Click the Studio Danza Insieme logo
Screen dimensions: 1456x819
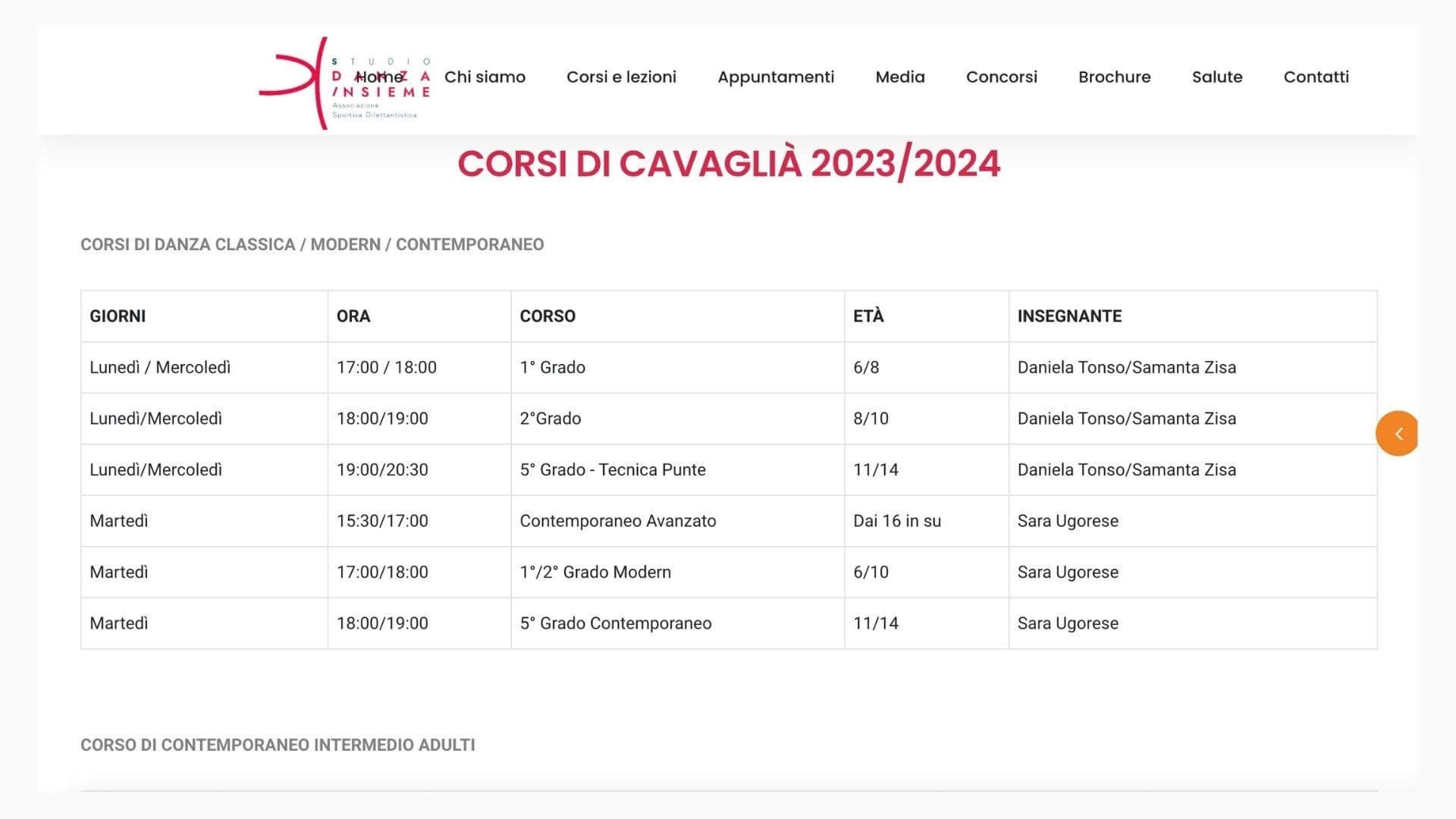(303, 83)
